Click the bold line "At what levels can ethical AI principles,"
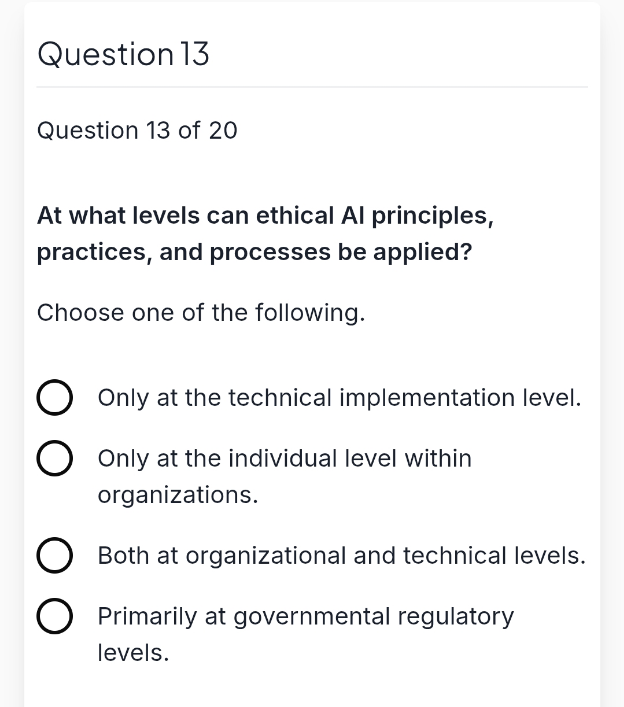The image size is (624, 707). coord(266,216)
